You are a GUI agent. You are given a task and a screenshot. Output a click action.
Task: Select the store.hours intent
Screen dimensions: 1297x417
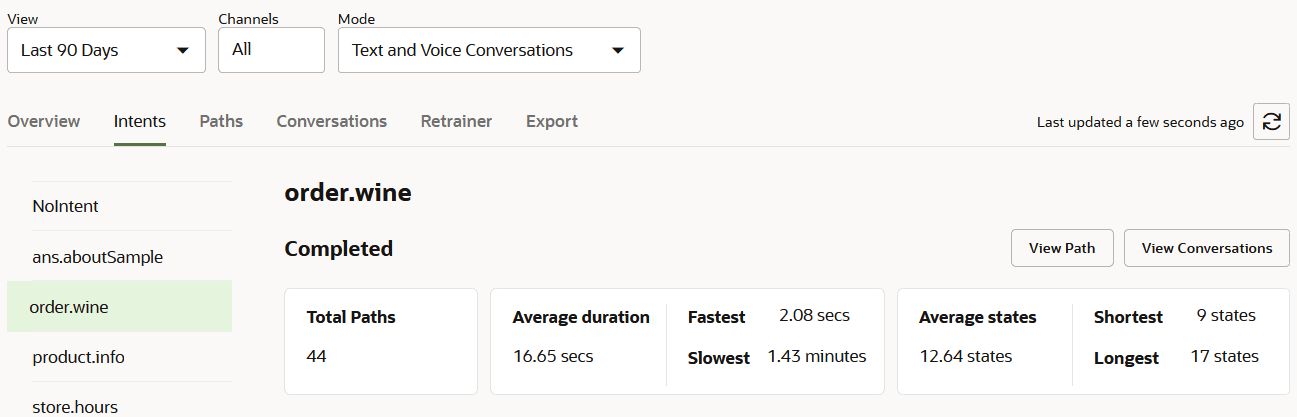(75, 406)
